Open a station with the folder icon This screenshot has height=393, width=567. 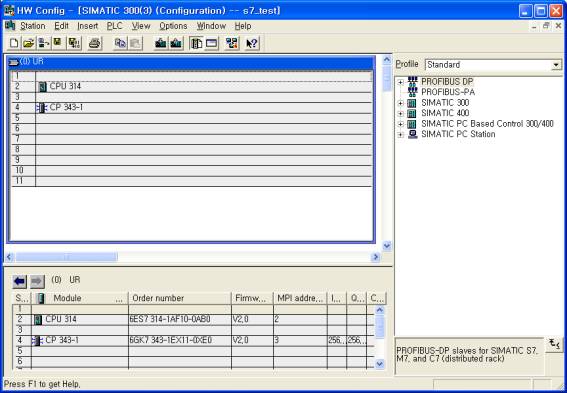point(29,43)
